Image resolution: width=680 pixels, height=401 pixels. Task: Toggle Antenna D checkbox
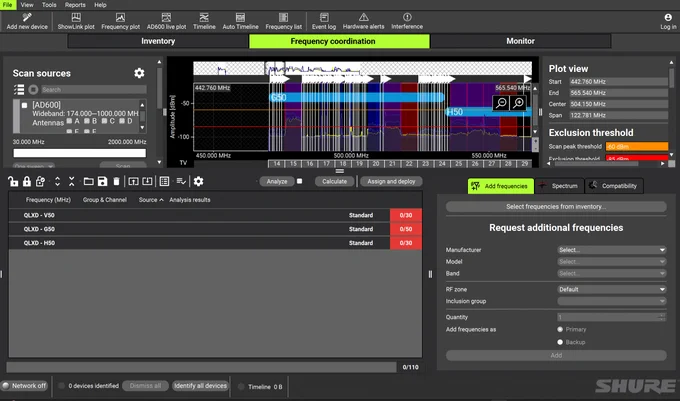(x=122, y=121)
